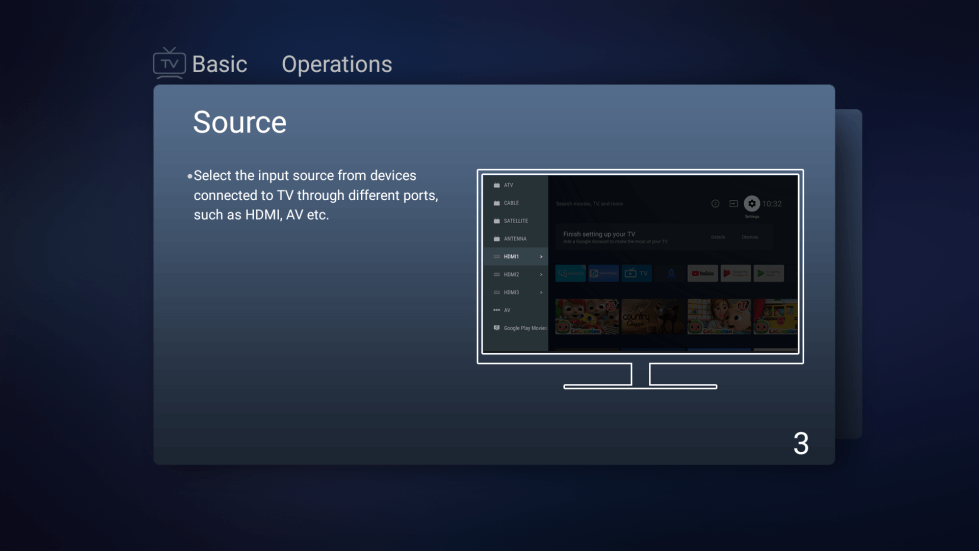Select ATV in the source list
Screen dimensions: 979x551
508,185
